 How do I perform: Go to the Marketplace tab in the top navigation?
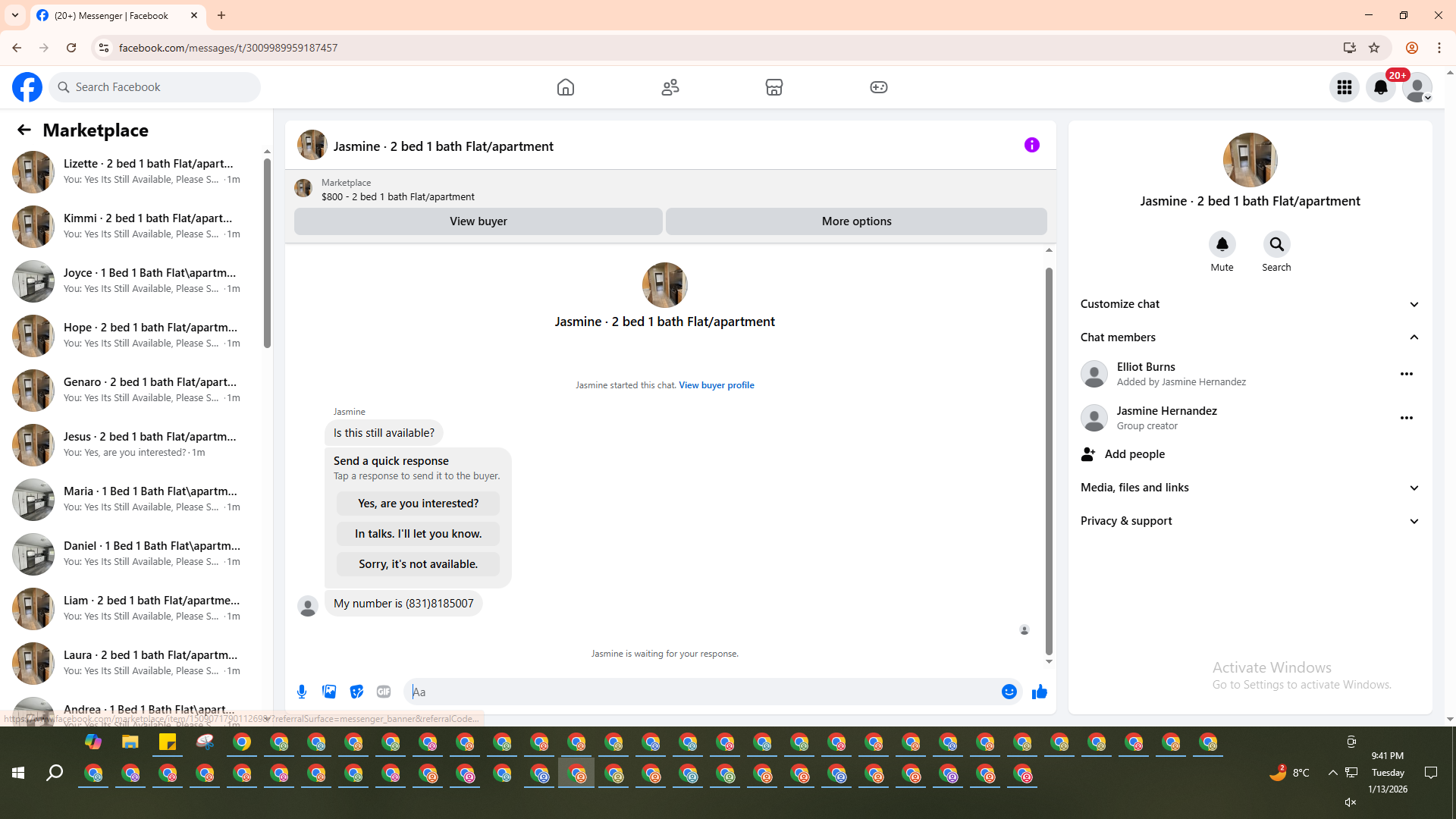tap(773, 87)
